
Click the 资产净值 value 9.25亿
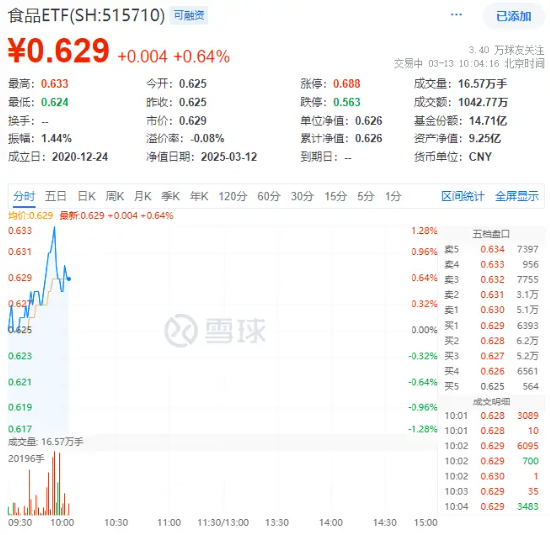[x=485, y=138]
